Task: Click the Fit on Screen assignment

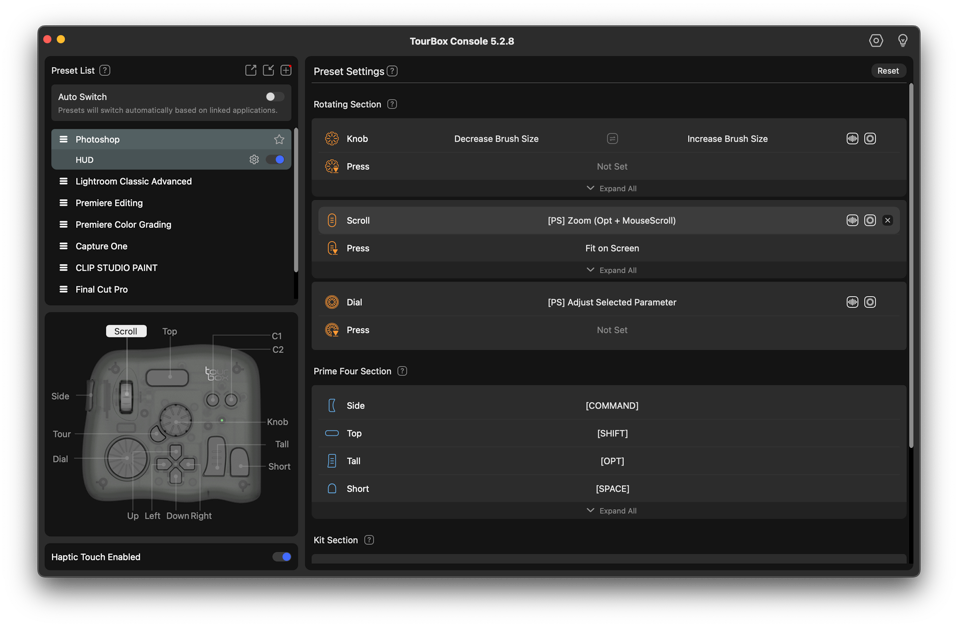Action: [612, 248]
